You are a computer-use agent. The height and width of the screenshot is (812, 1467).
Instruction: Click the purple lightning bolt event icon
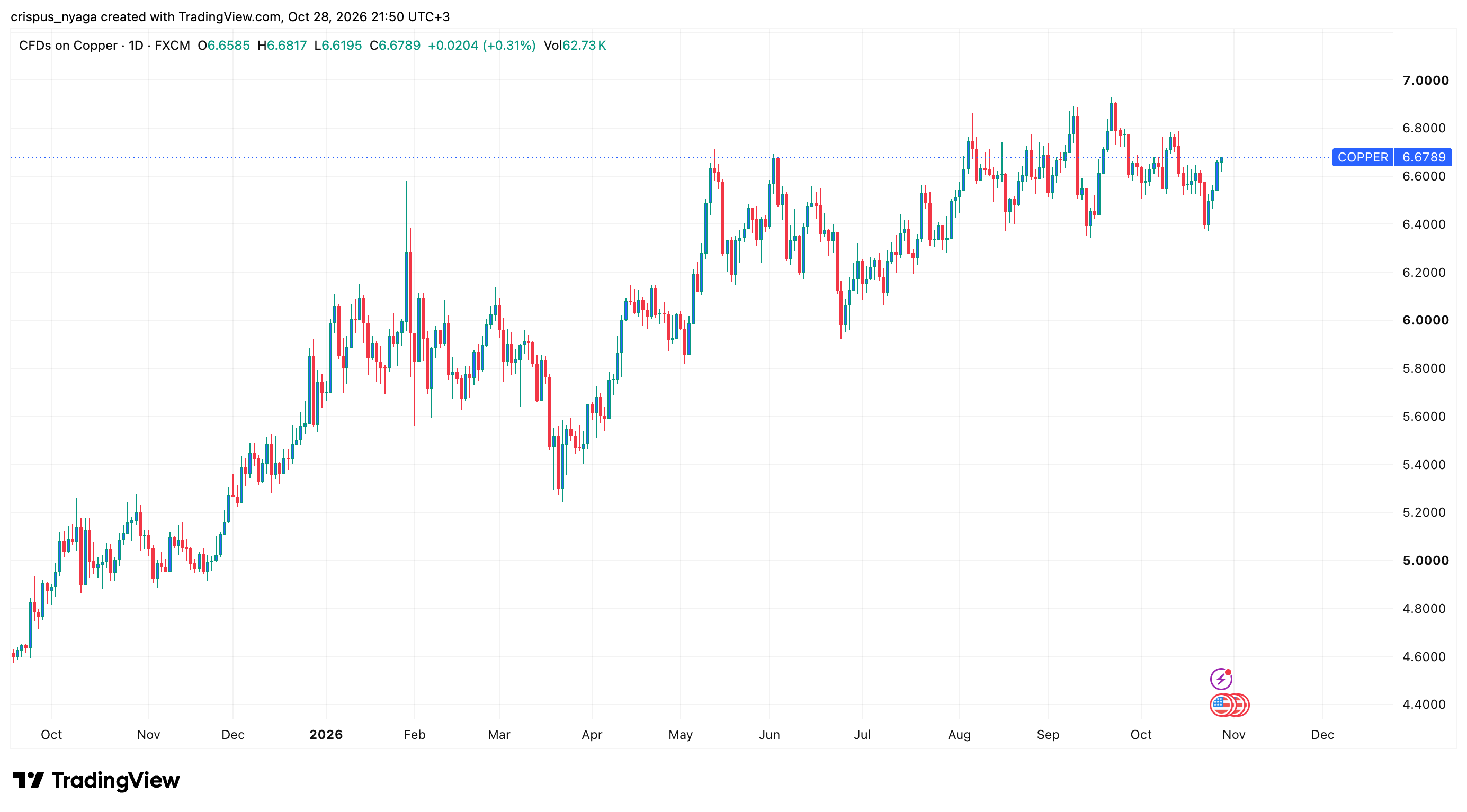pos(1220,679)
